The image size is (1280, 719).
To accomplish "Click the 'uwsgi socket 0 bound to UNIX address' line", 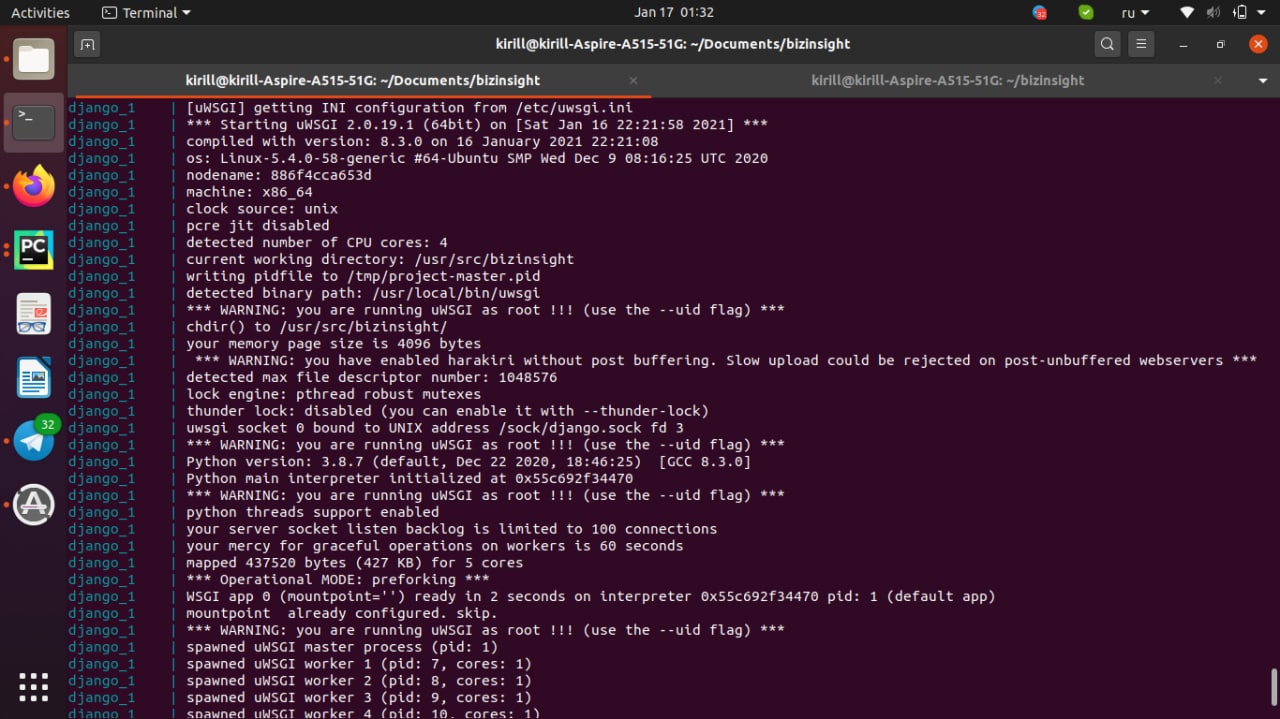I will (435, 428).
